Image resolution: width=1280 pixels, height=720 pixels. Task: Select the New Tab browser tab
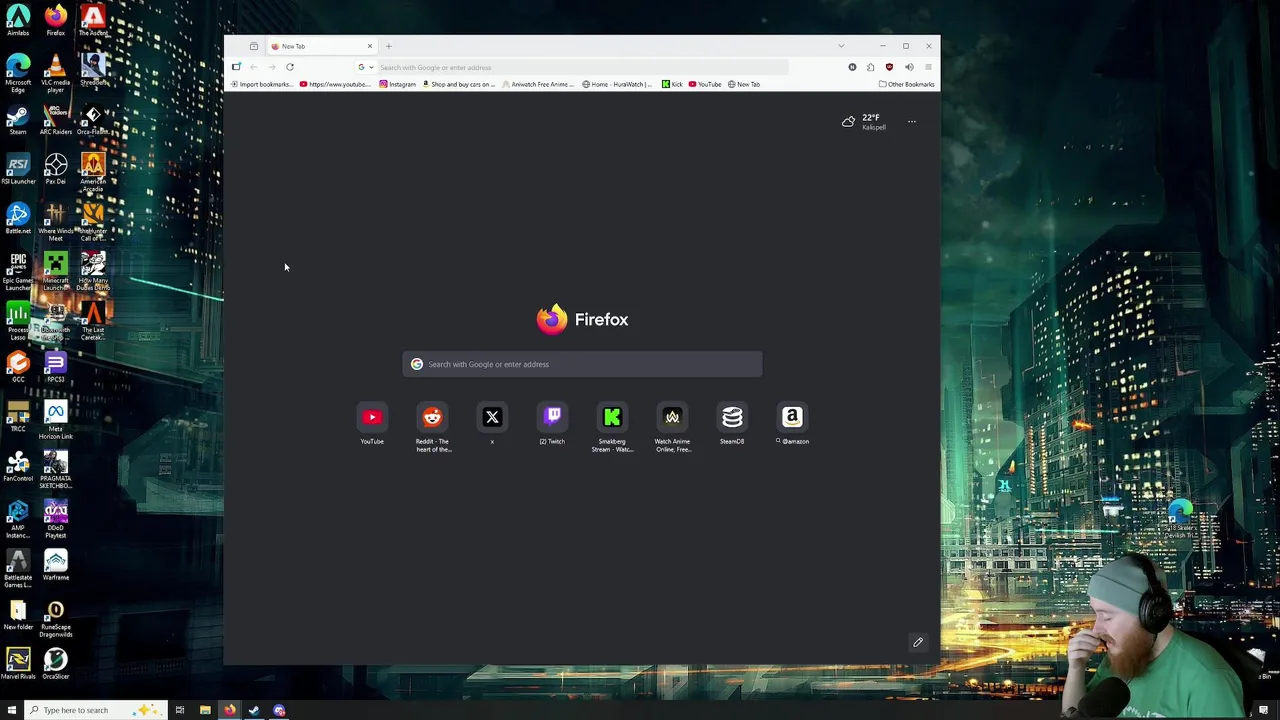pos(320,46)
